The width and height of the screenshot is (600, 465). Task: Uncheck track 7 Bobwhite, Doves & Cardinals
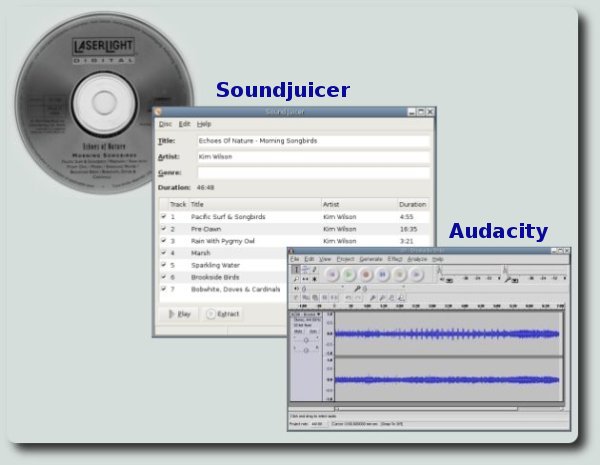click(164, 289)
